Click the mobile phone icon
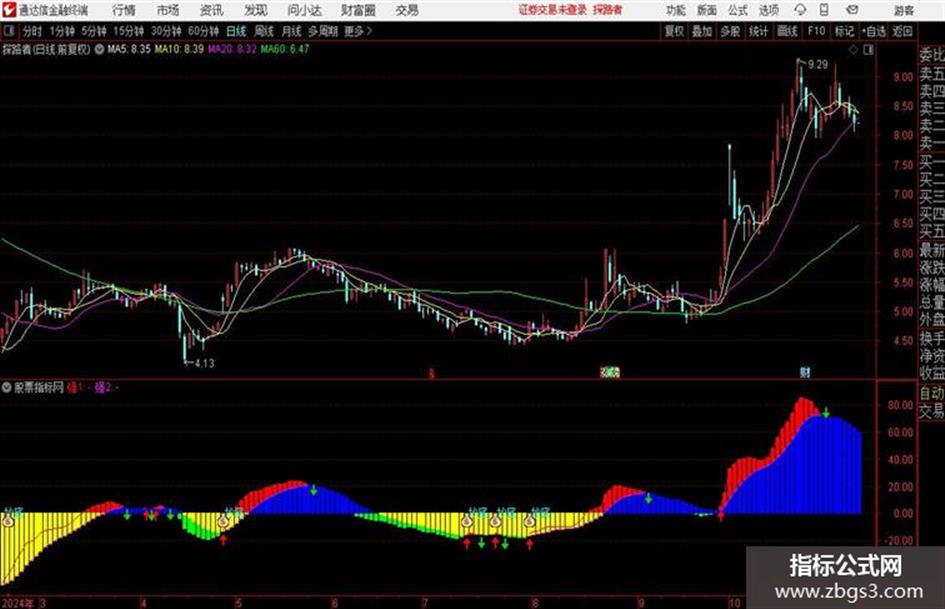 coord(824,10)
